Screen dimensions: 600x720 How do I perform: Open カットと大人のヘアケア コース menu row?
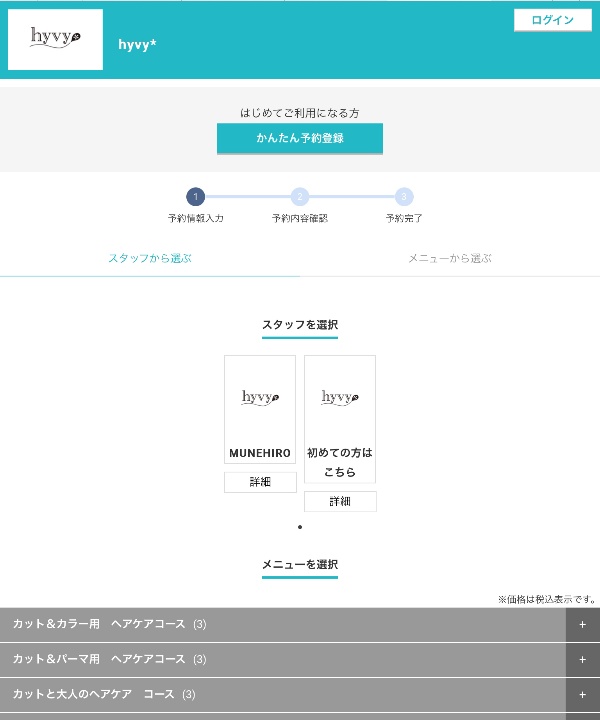(280, 695)
